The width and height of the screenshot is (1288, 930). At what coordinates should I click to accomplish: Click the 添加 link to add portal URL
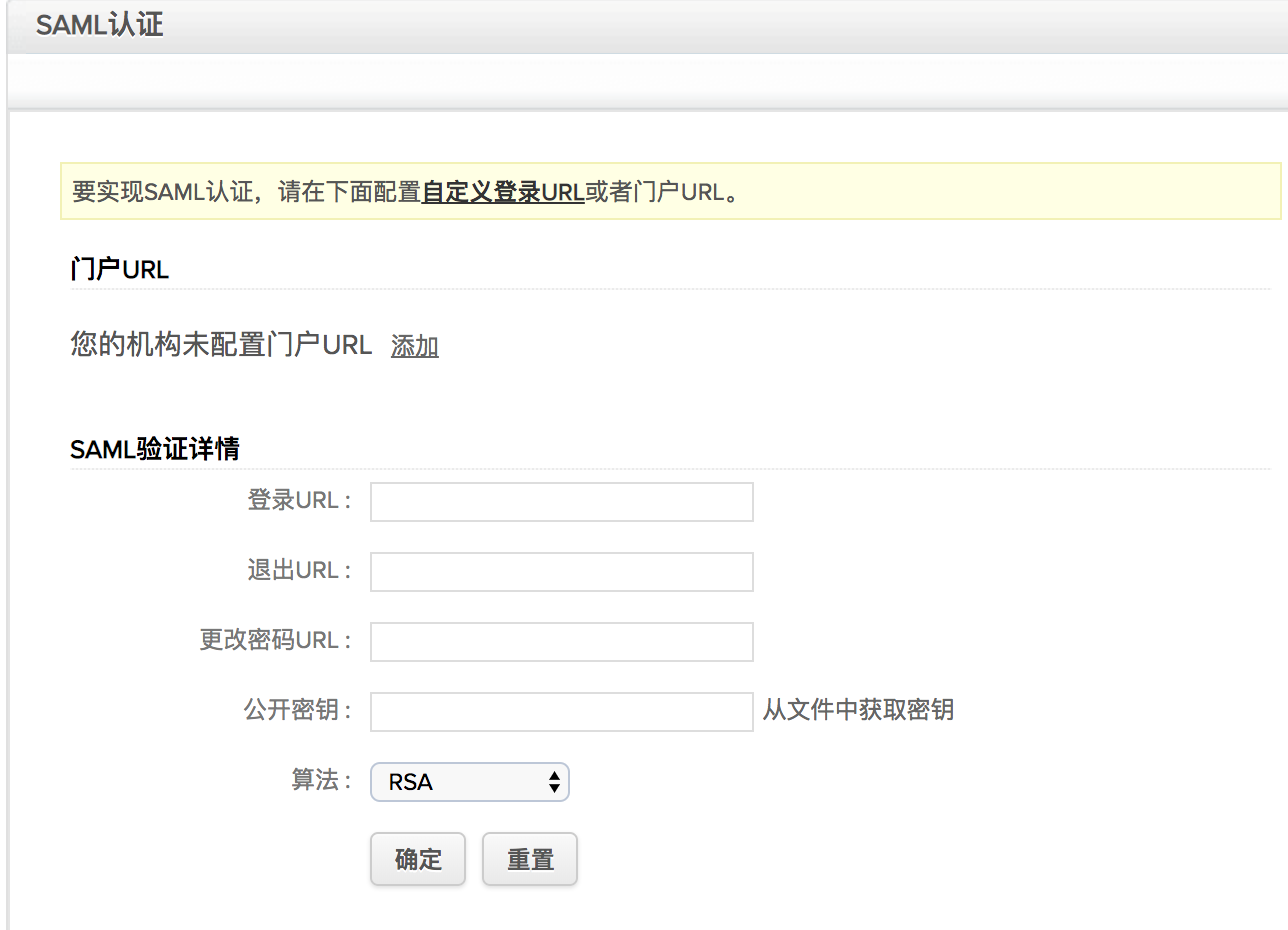pyautogui.click(x=414, y=346)
